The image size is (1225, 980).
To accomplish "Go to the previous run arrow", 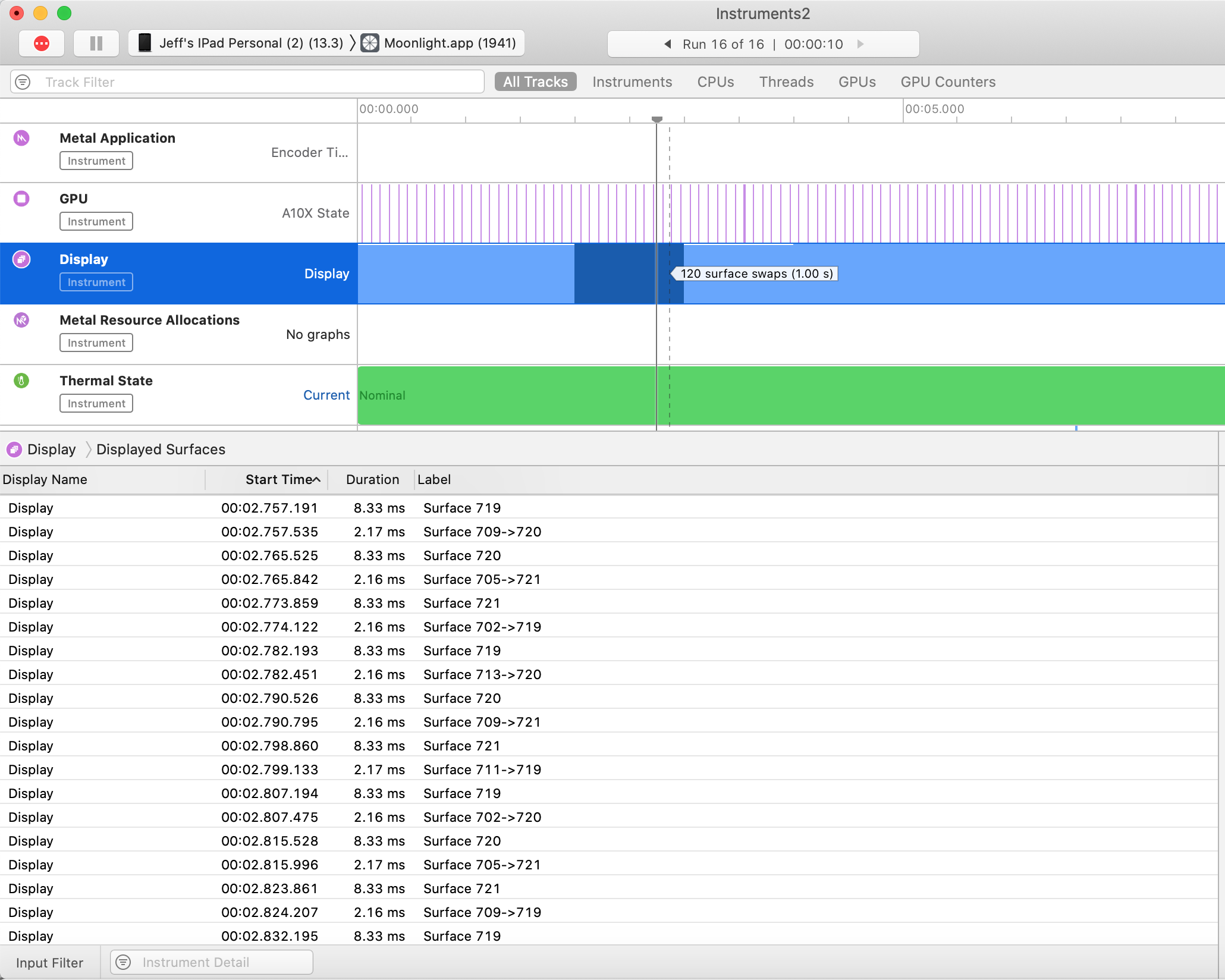I will click(x=668, y=44).
